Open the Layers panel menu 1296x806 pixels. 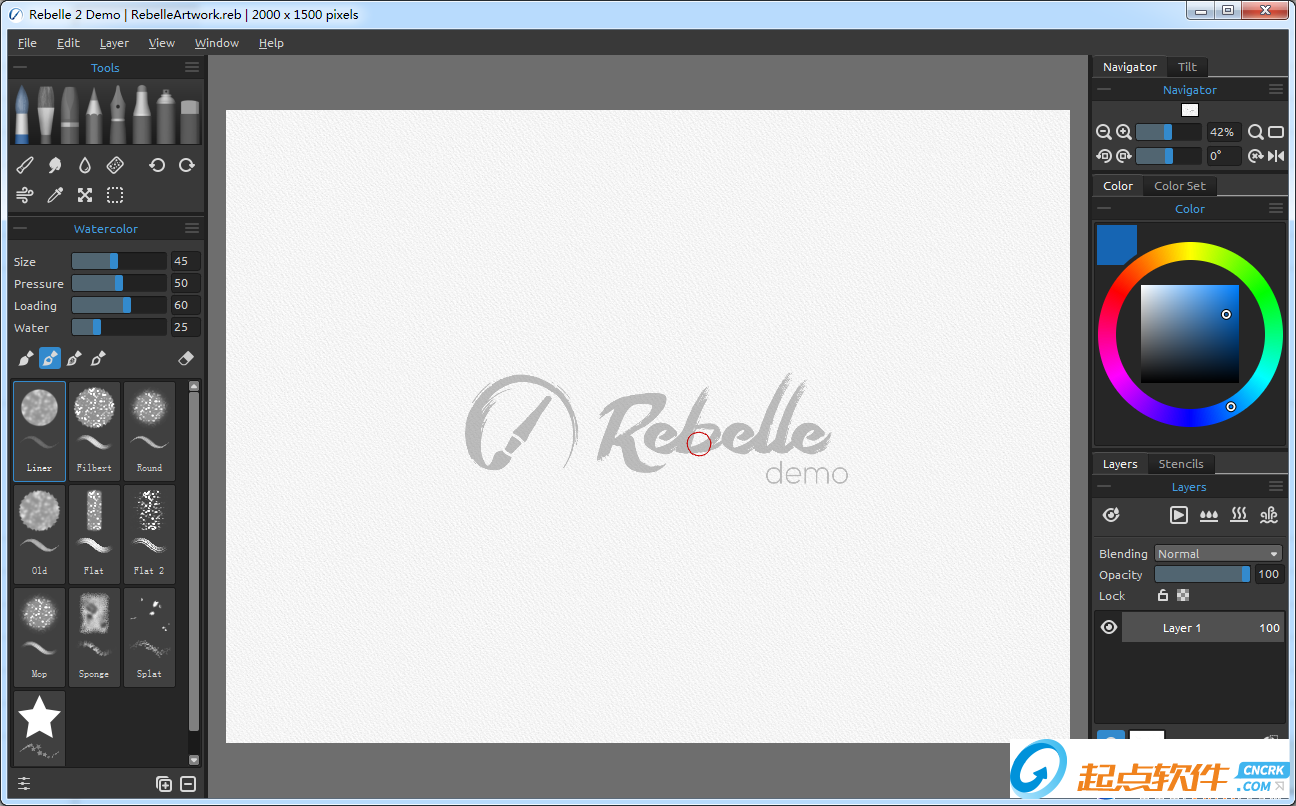click(x=1276, y=486)
